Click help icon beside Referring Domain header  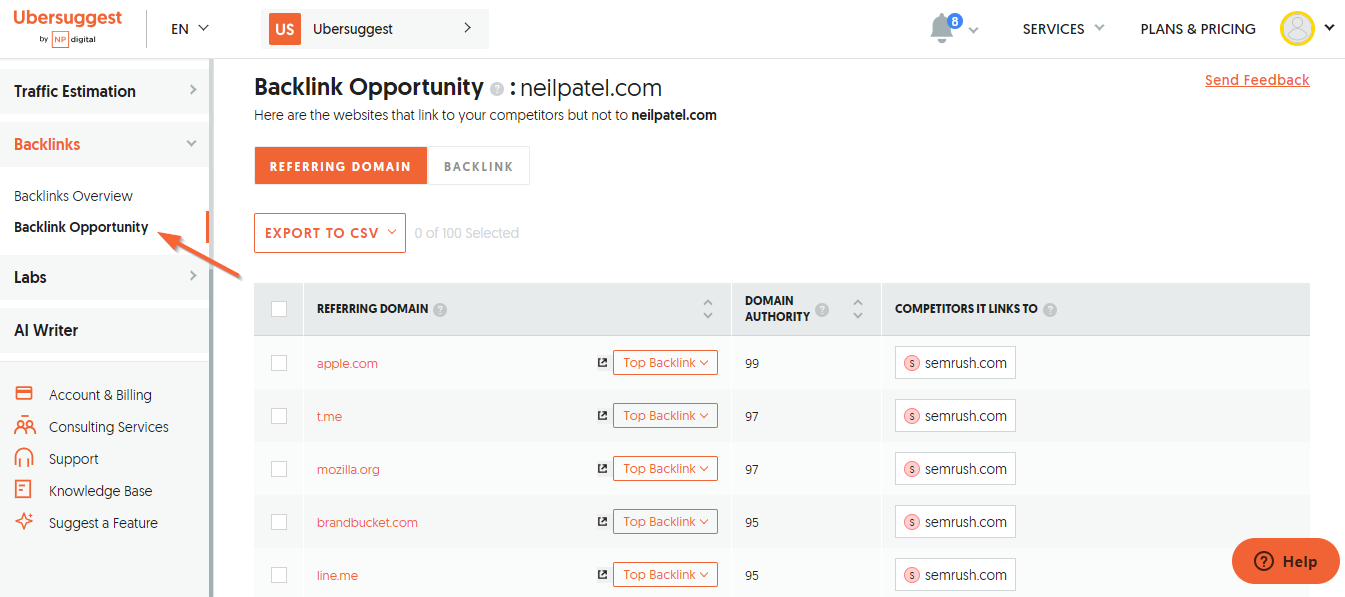click(440, 309)
